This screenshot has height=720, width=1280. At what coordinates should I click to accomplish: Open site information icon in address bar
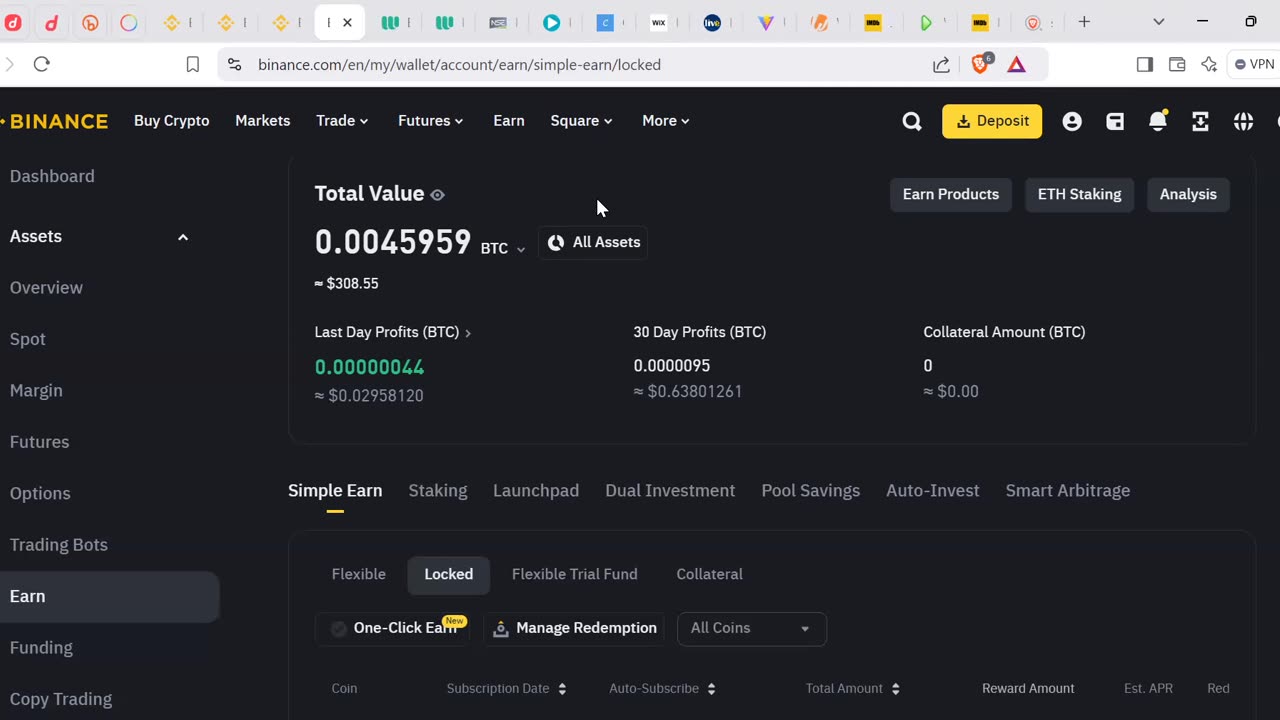234,64
